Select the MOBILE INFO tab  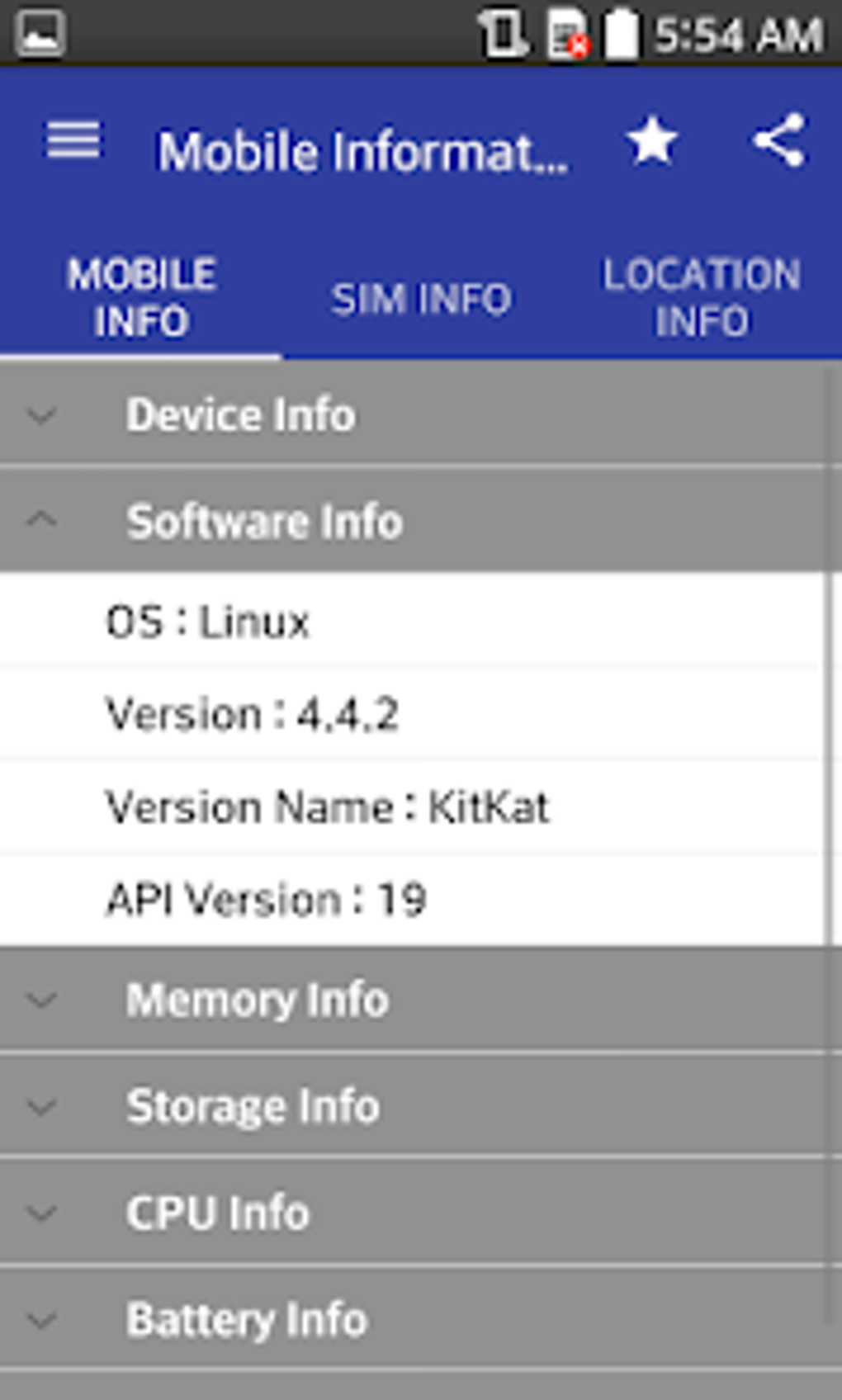pos(141,297)
